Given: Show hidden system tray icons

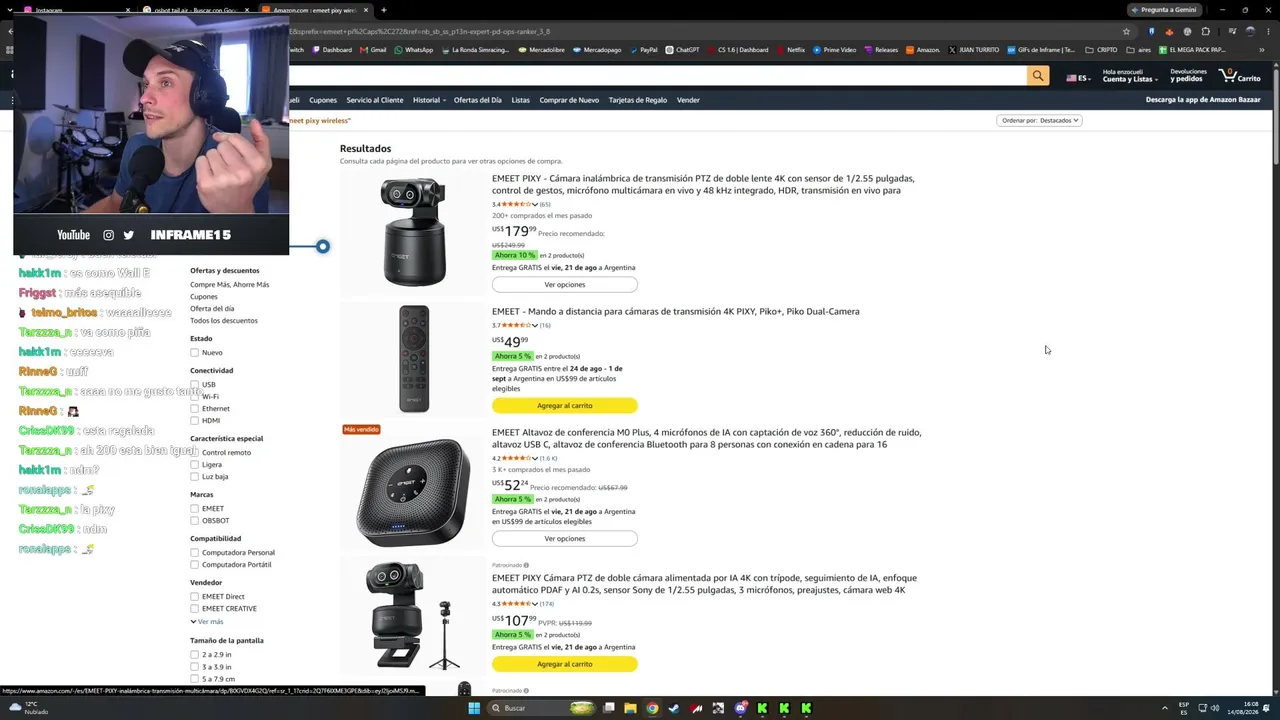Looking at the screenshot, I should 1164,708.
